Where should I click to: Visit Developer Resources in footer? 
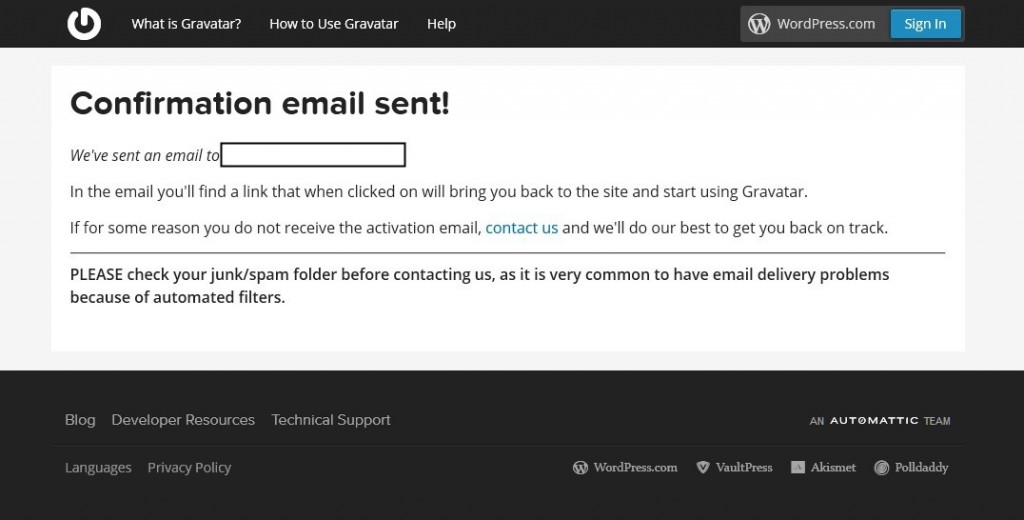click(x=183, y=420)
